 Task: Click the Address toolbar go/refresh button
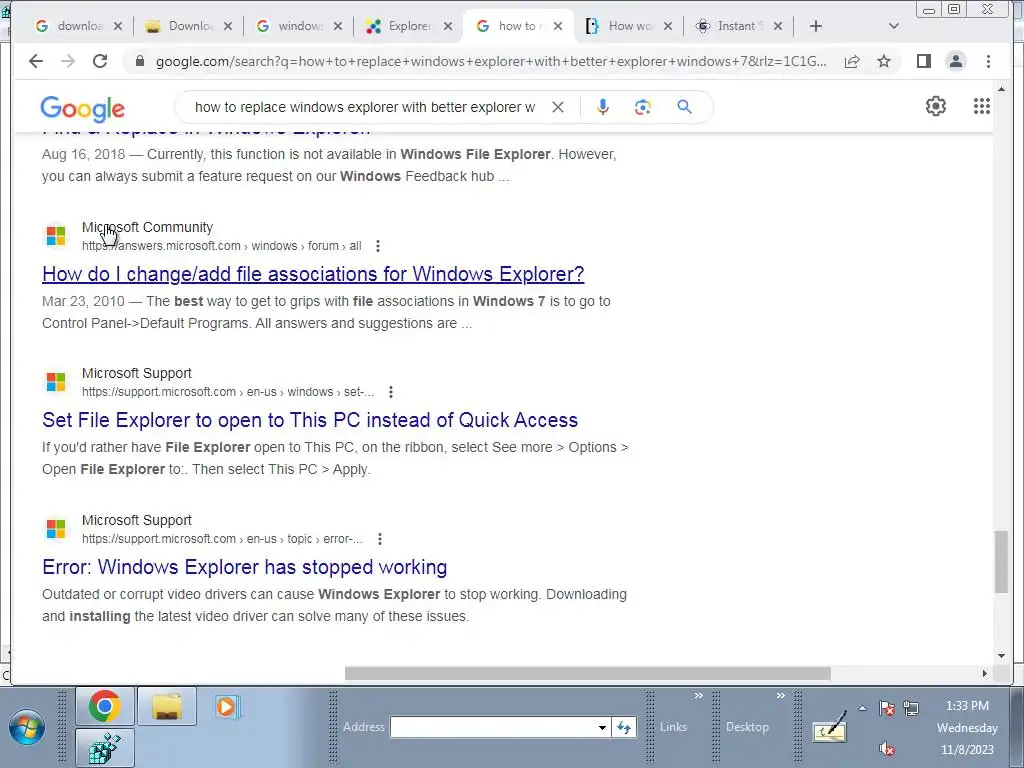coord(624,727)
